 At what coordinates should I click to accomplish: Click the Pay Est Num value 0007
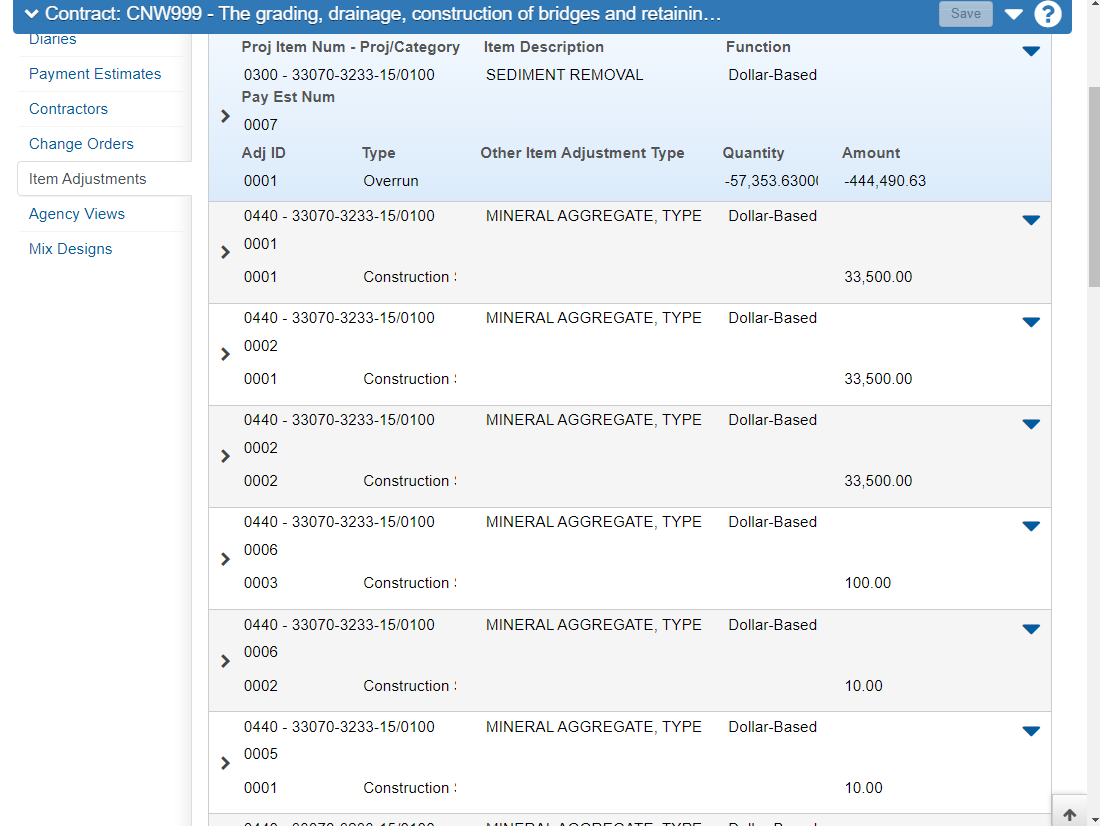[260, 125]
